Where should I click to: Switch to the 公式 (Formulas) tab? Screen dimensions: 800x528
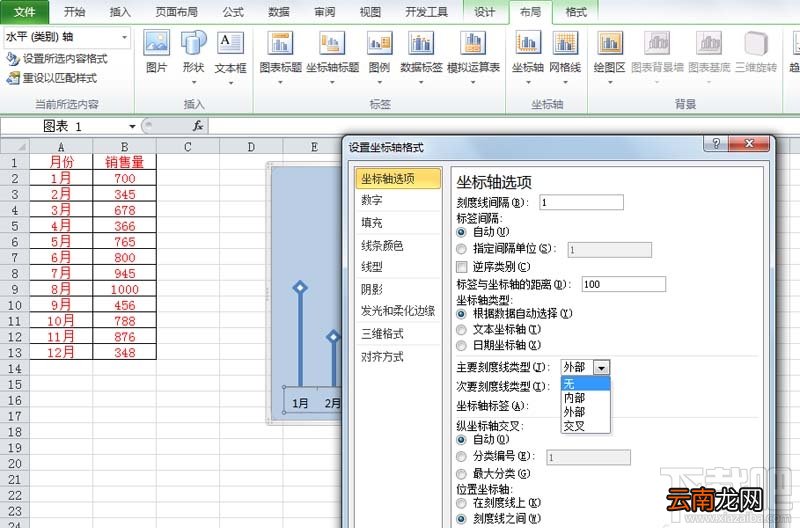click(x=233, y=12)
